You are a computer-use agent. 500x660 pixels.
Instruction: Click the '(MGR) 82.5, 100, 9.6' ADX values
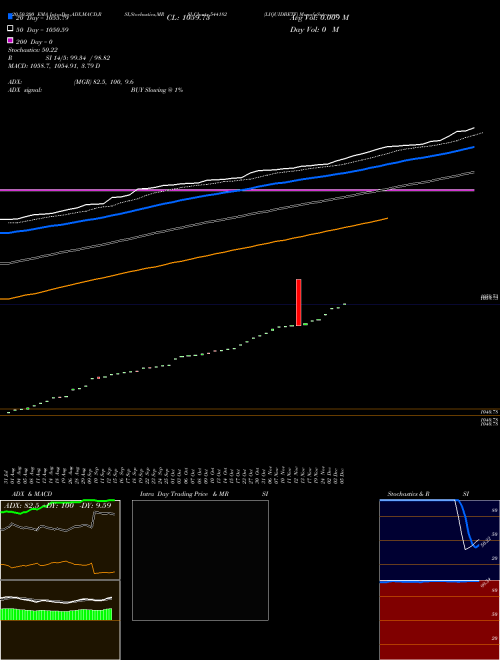(104, 82)
